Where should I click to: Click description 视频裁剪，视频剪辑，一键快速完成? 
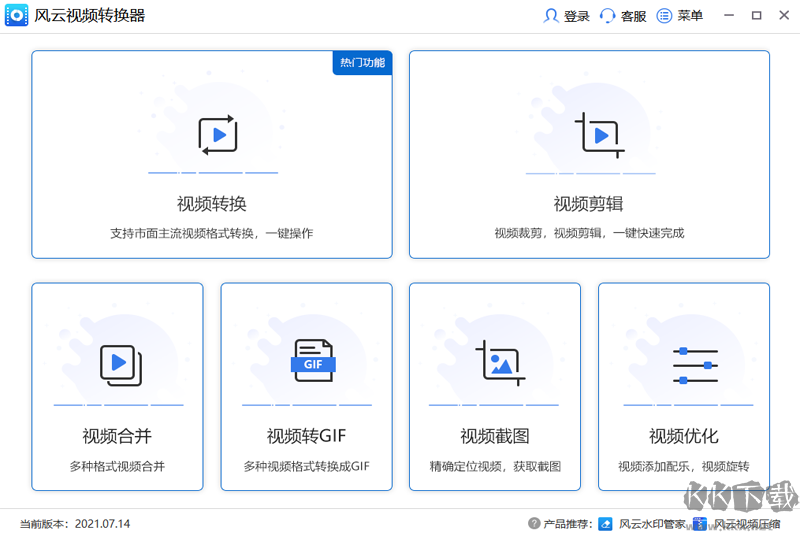[589, 233]
